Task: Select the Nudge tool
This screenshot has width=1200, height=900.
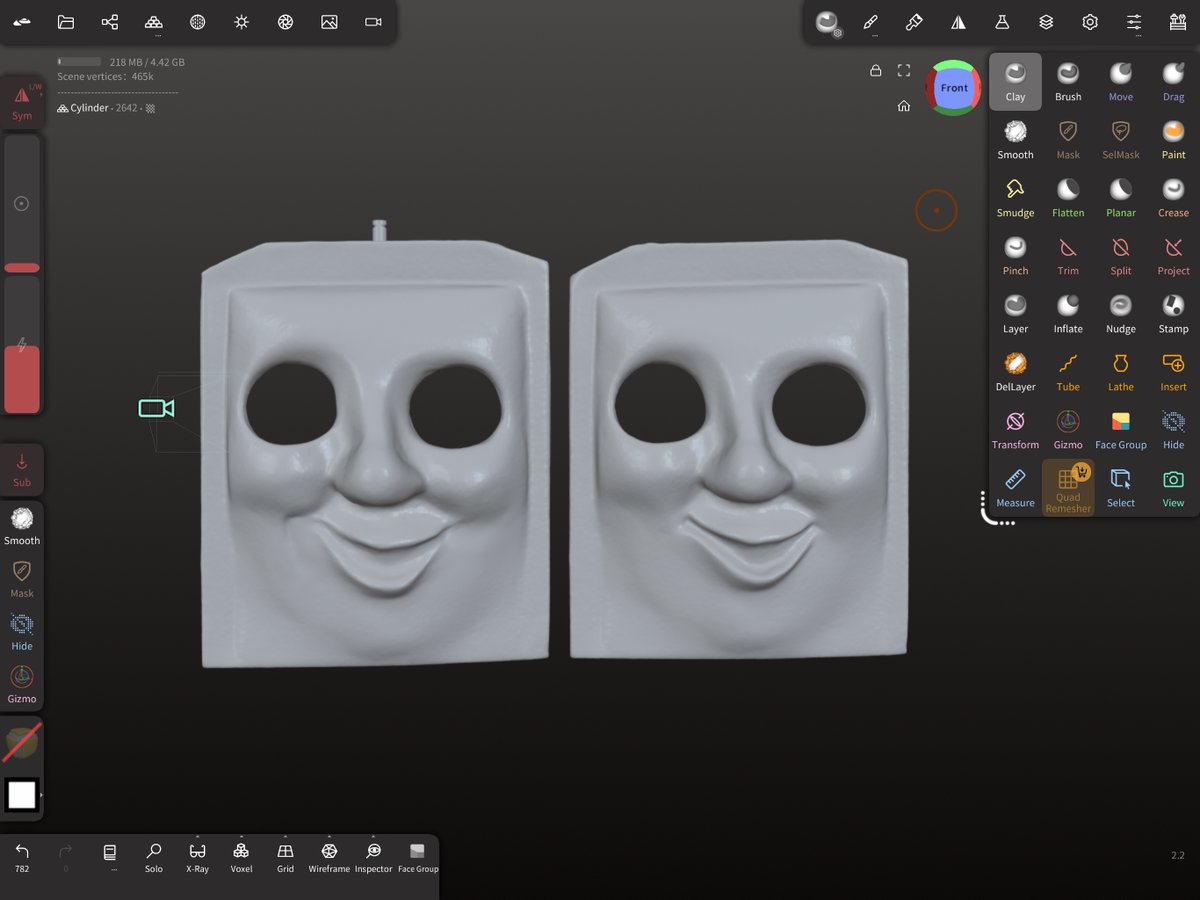Action: tap(1121, 313)
